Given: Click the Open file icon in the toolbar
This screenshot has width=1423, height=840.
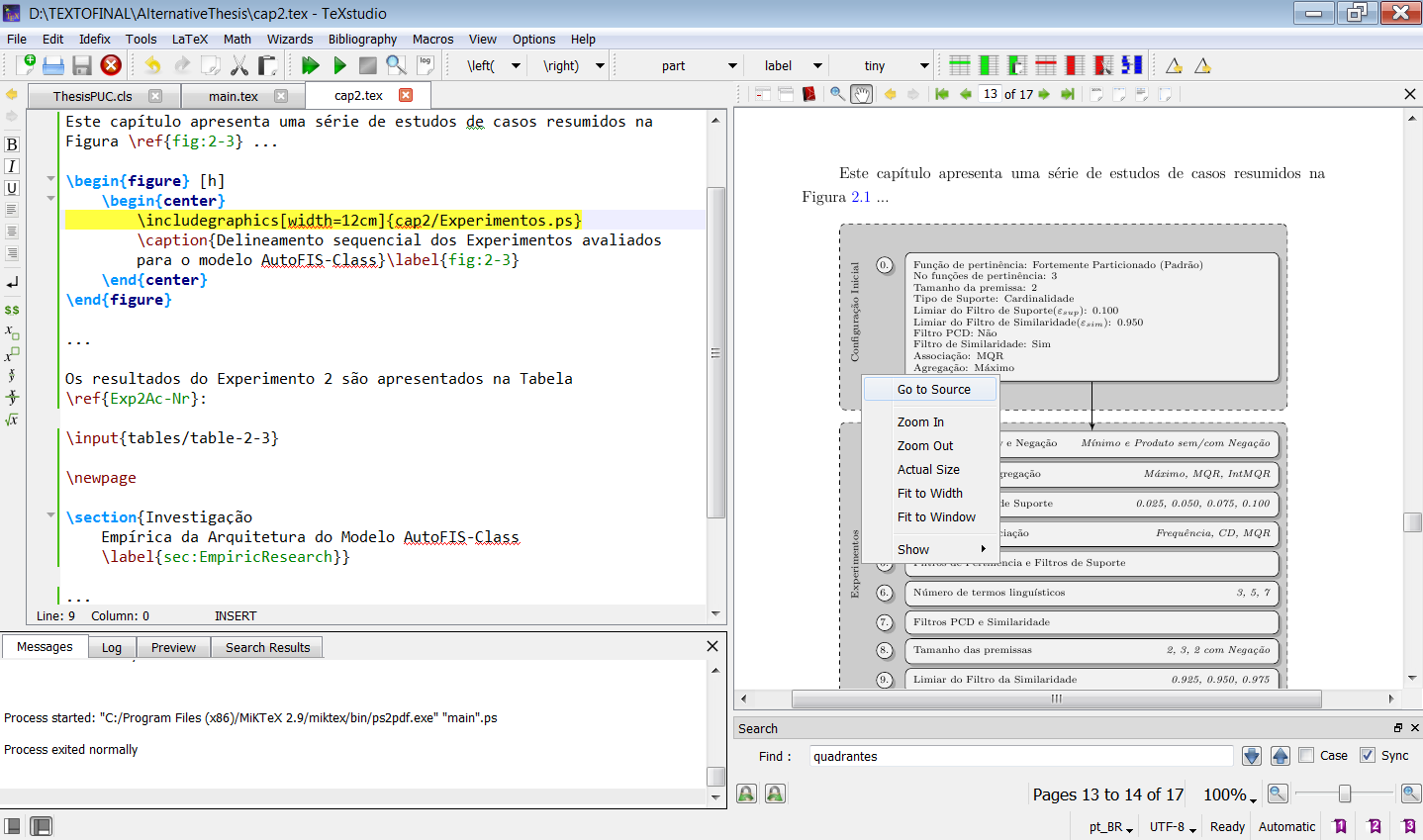Looking at the screenshot, I should pyautogui.click(x=53, y=65).
